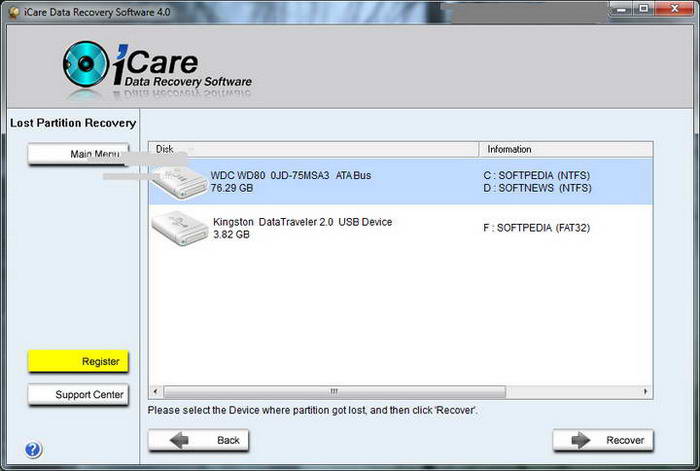Click Recover to start partition recovery
Viewport: 700px width, 471px height.
(603, 440)
